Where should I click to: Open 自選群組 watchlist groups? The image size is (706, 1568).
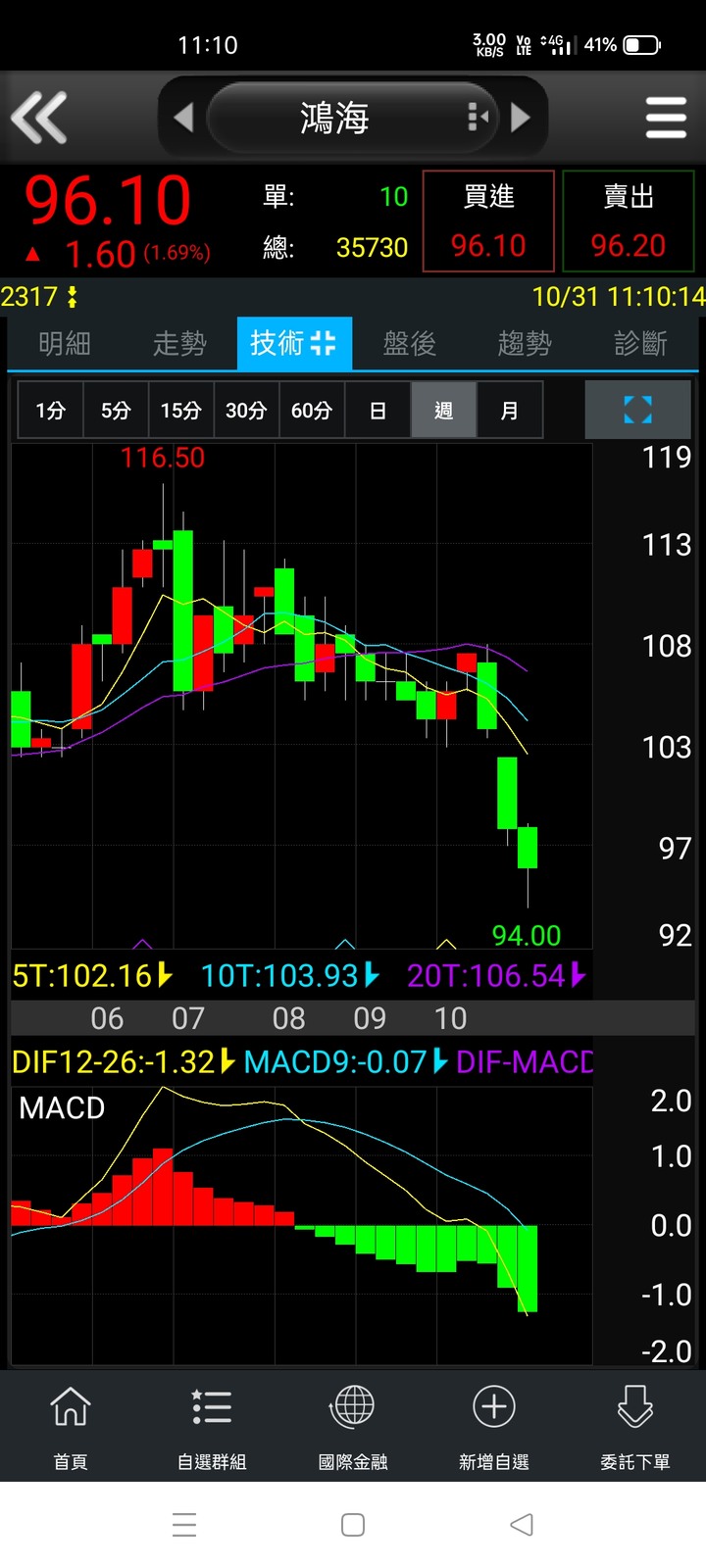[212, 1427]
